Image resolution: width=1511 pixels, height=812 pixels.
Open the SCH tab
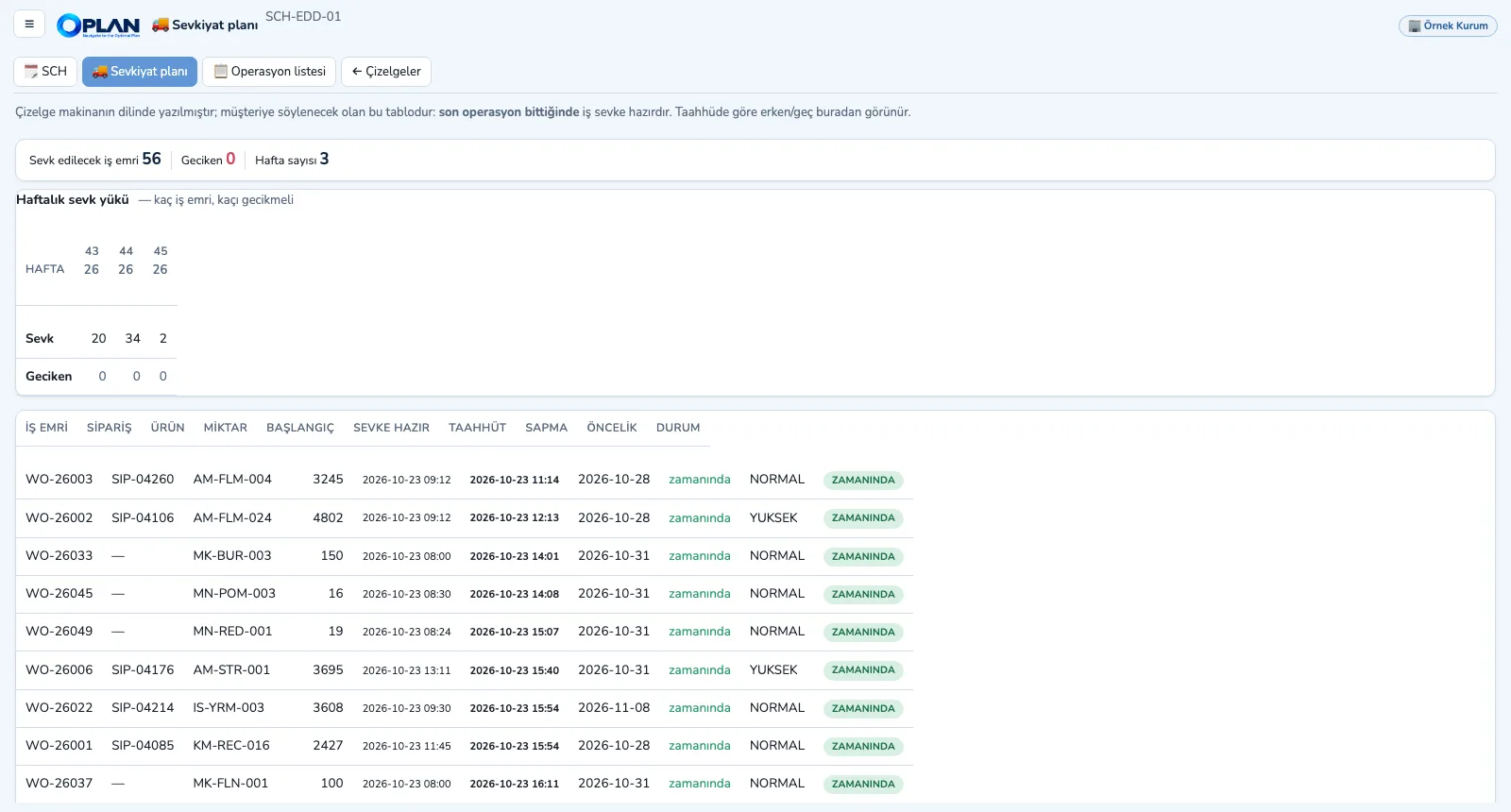click(x=45, y=72)
